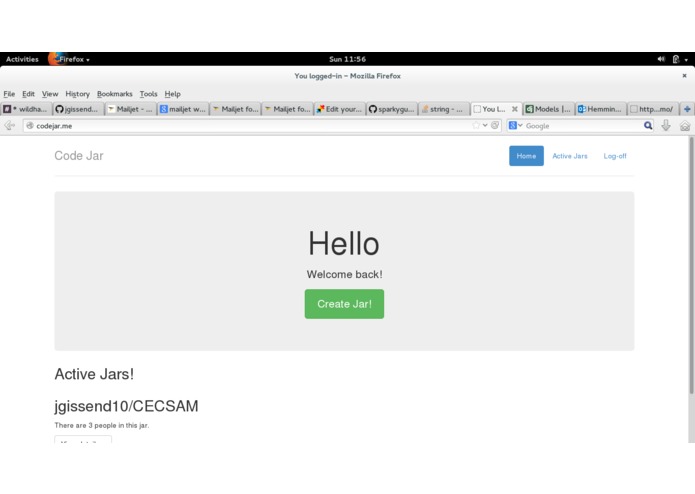Switch to the 'string - ...' tab

click(x=444, y=109)
